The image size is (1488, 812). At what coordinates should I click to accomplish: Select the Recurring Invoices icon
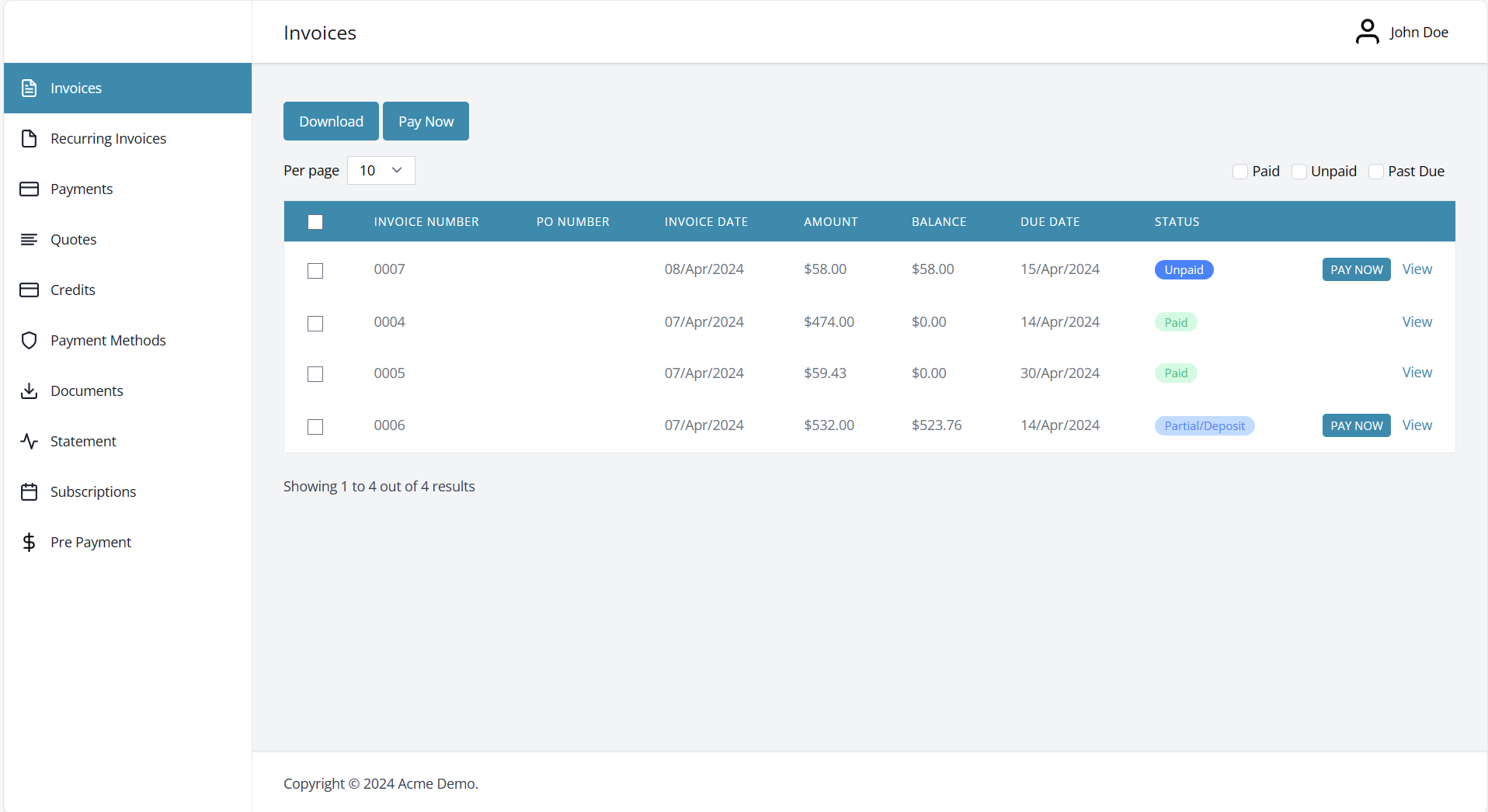pyautogui.click(x=29, y=138)
